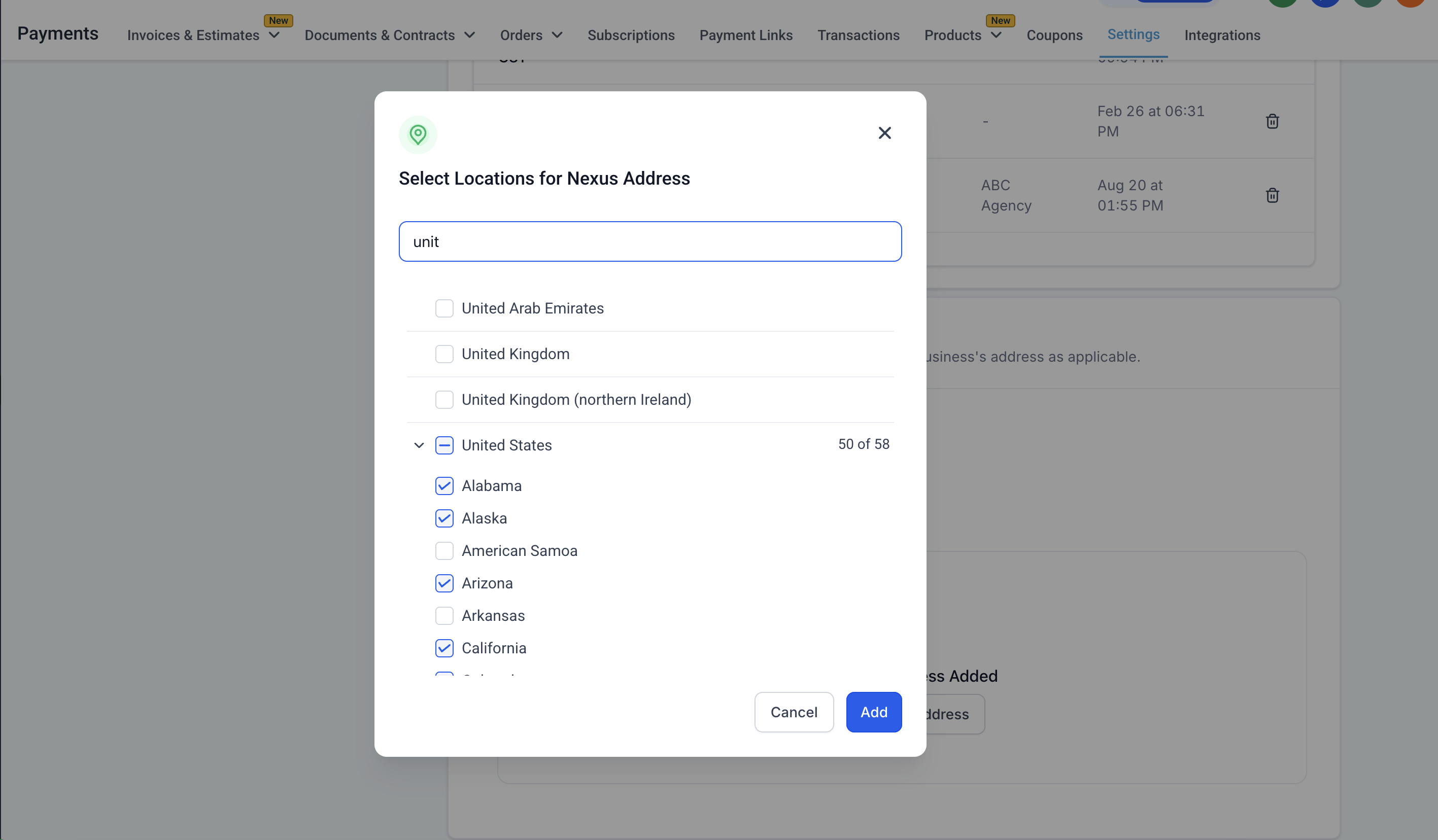Close the Nexus Address dialog with X
Screen dimensions: 1438x840
click(x=884, y=133)
